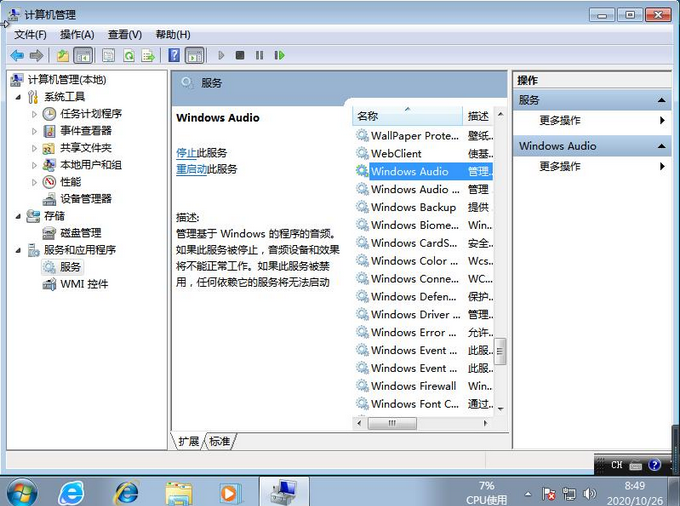Click the vertical scrollbar thumb in services list

pos(500,352)
